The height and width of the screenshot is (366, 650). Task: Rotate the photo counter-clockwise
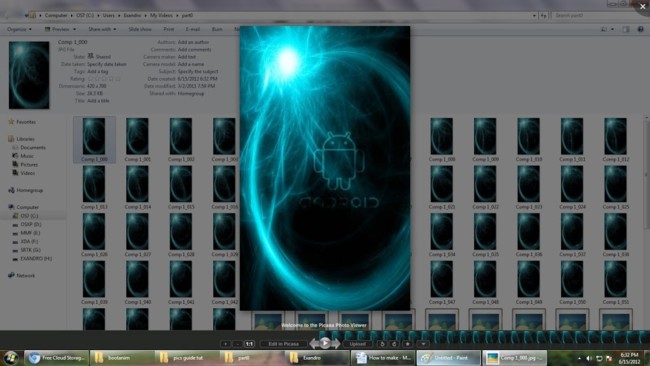click(x=382, y=344)
